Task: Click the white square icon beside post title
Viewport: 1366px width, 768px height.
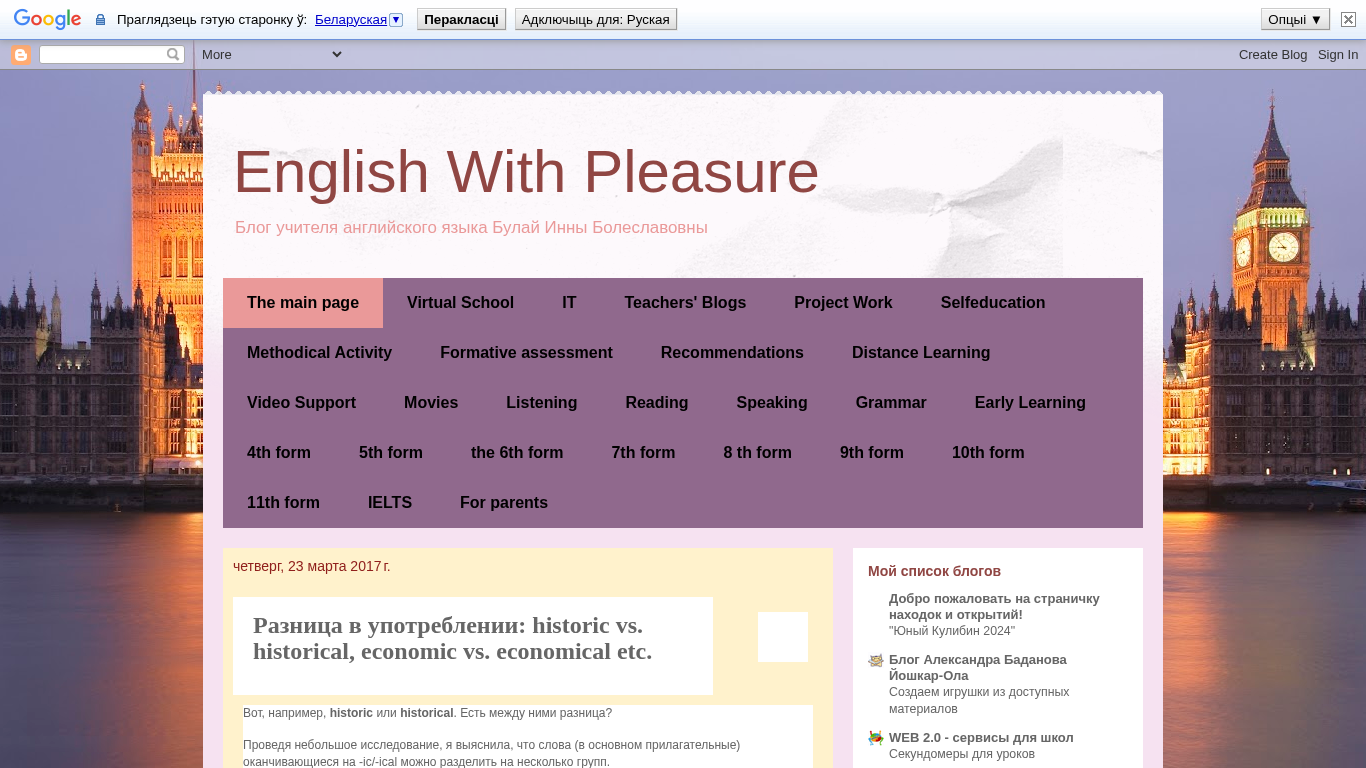Action: tap(782, 637)
